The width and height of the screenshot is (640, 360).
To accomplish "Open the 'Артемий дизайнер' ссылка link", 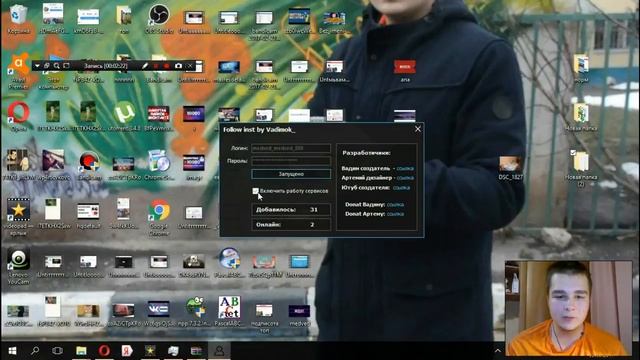I will click(405, 178).
